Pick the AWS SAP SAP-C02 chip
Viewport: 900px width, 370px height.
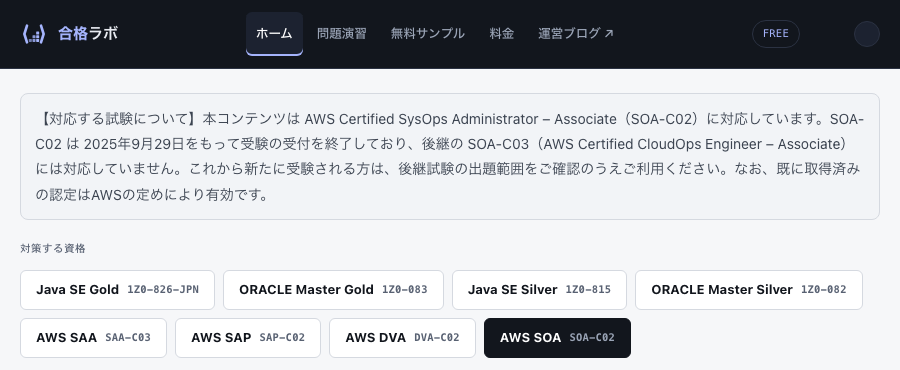[x=248, y=338]
